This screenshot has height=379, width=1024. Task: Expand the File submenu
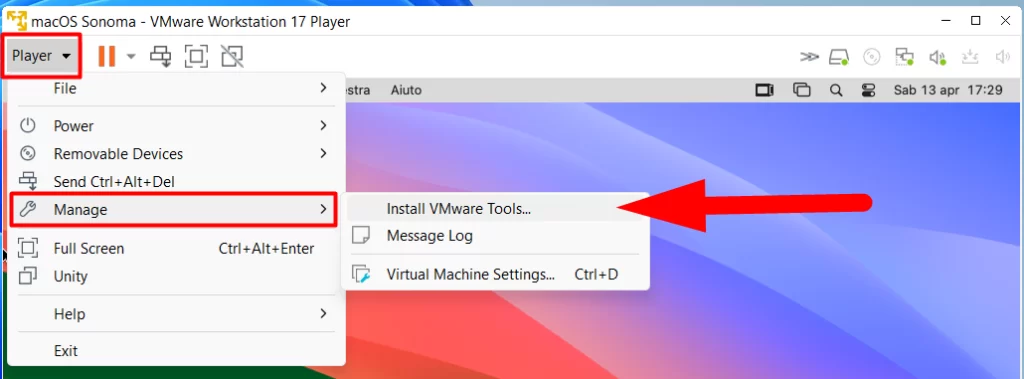[x=176, y=88]
